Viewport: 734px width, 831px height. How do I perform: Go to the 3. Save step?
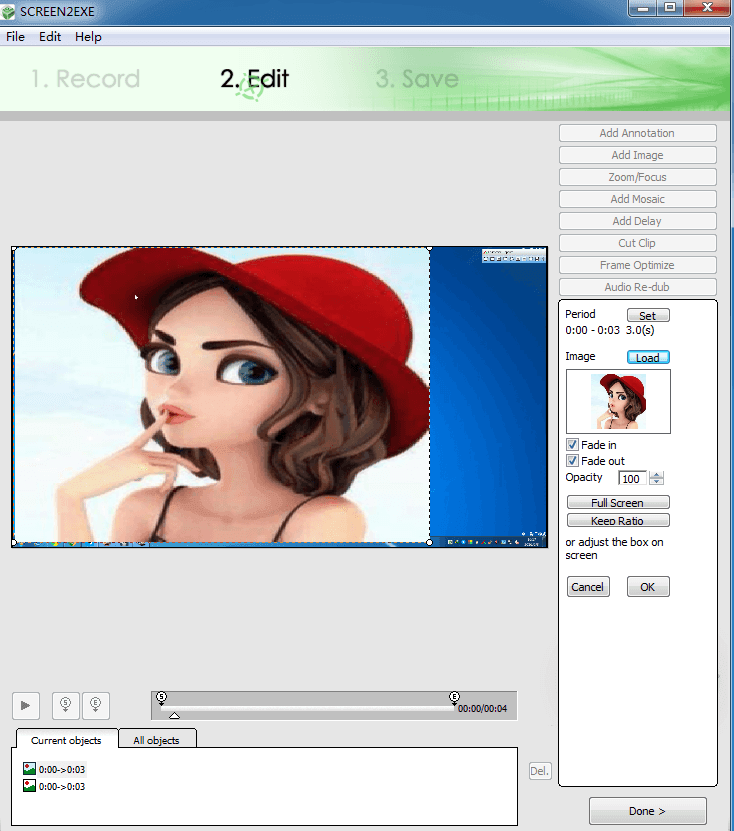click(x=417, y=79)
